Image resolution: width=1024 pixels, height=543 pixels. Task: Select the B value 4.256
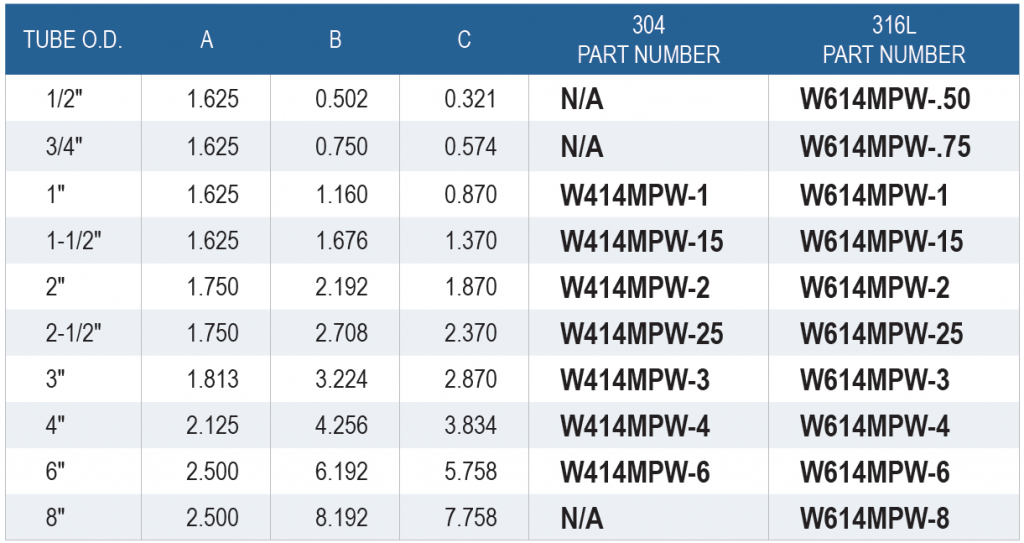(x=341, y=427)
